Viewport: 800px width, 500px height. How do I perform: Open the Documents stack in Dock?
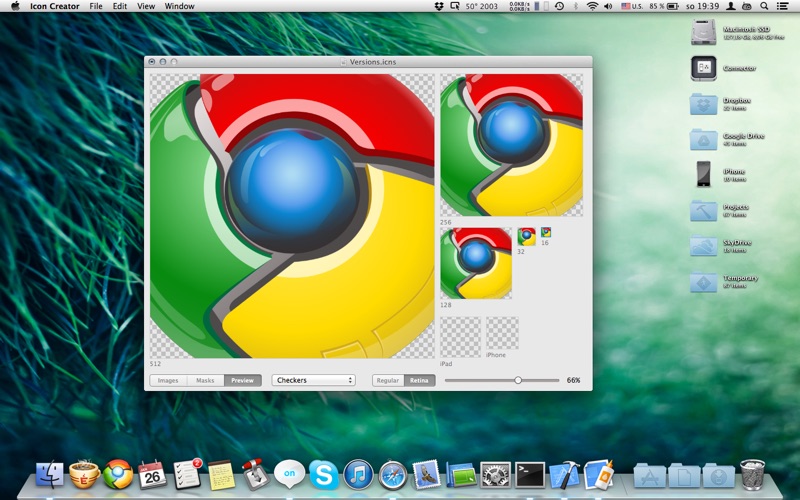click(684, 476)
